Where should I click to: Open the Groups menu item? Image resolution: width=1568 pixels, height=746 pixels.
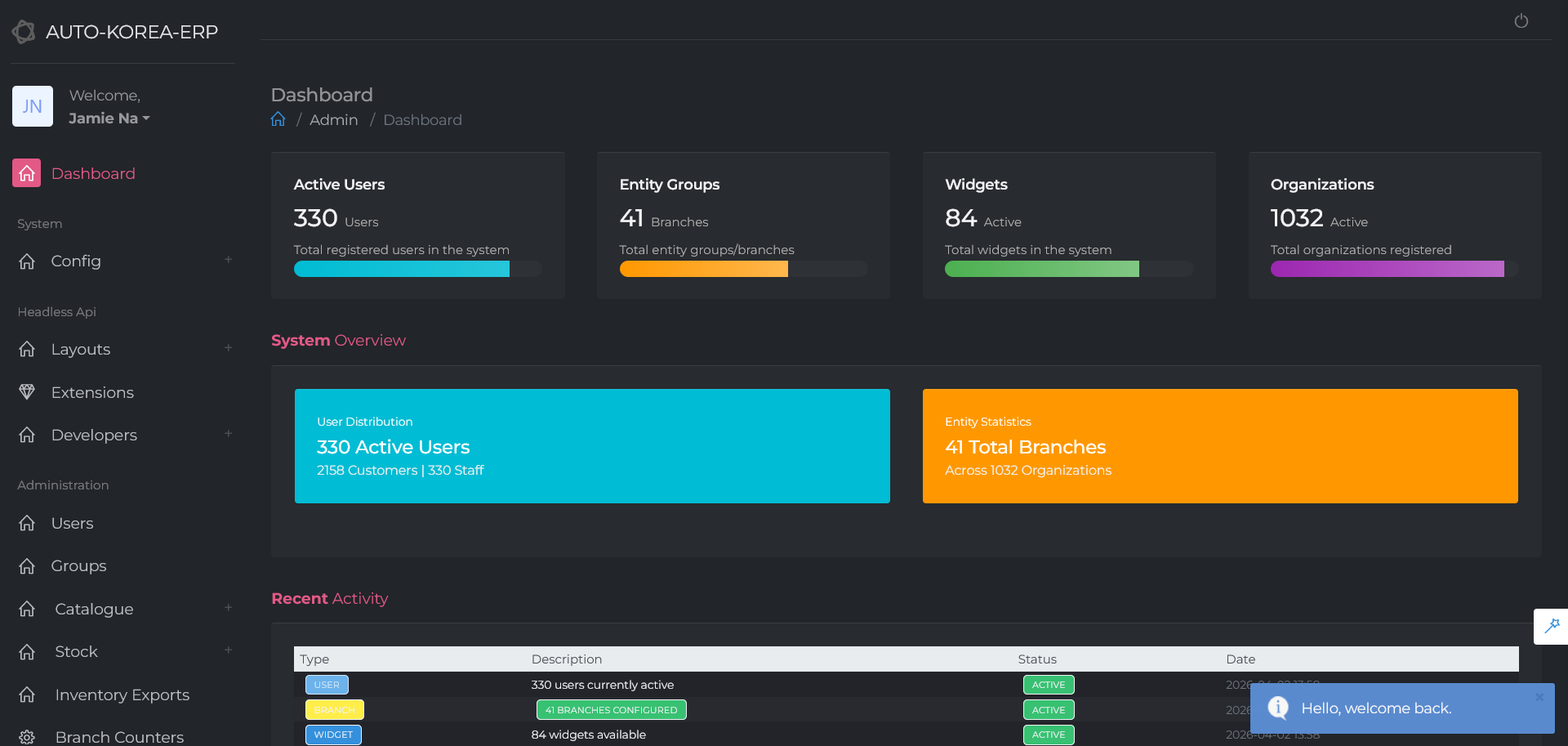78,565
